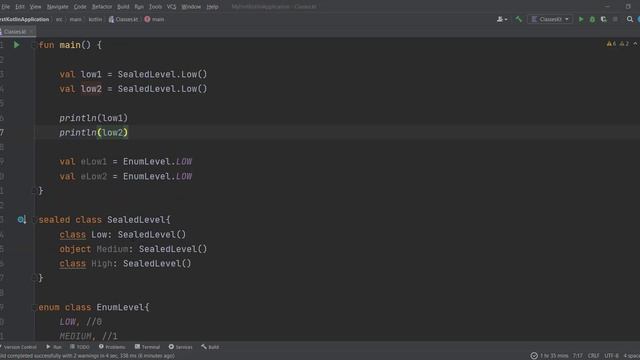
Task: Open the Help menu
Action: coord(212,7)
